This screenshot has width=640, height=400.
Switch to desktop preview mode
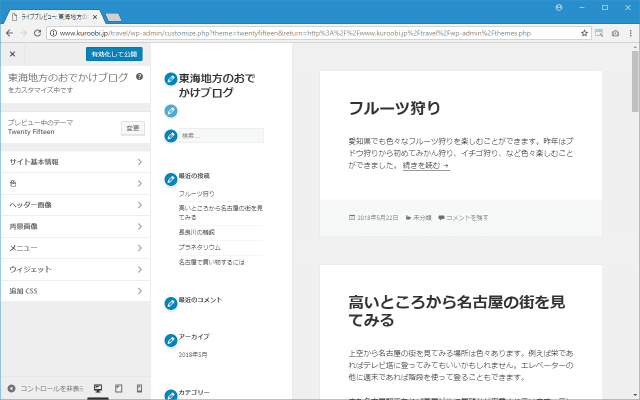point(98,388)
